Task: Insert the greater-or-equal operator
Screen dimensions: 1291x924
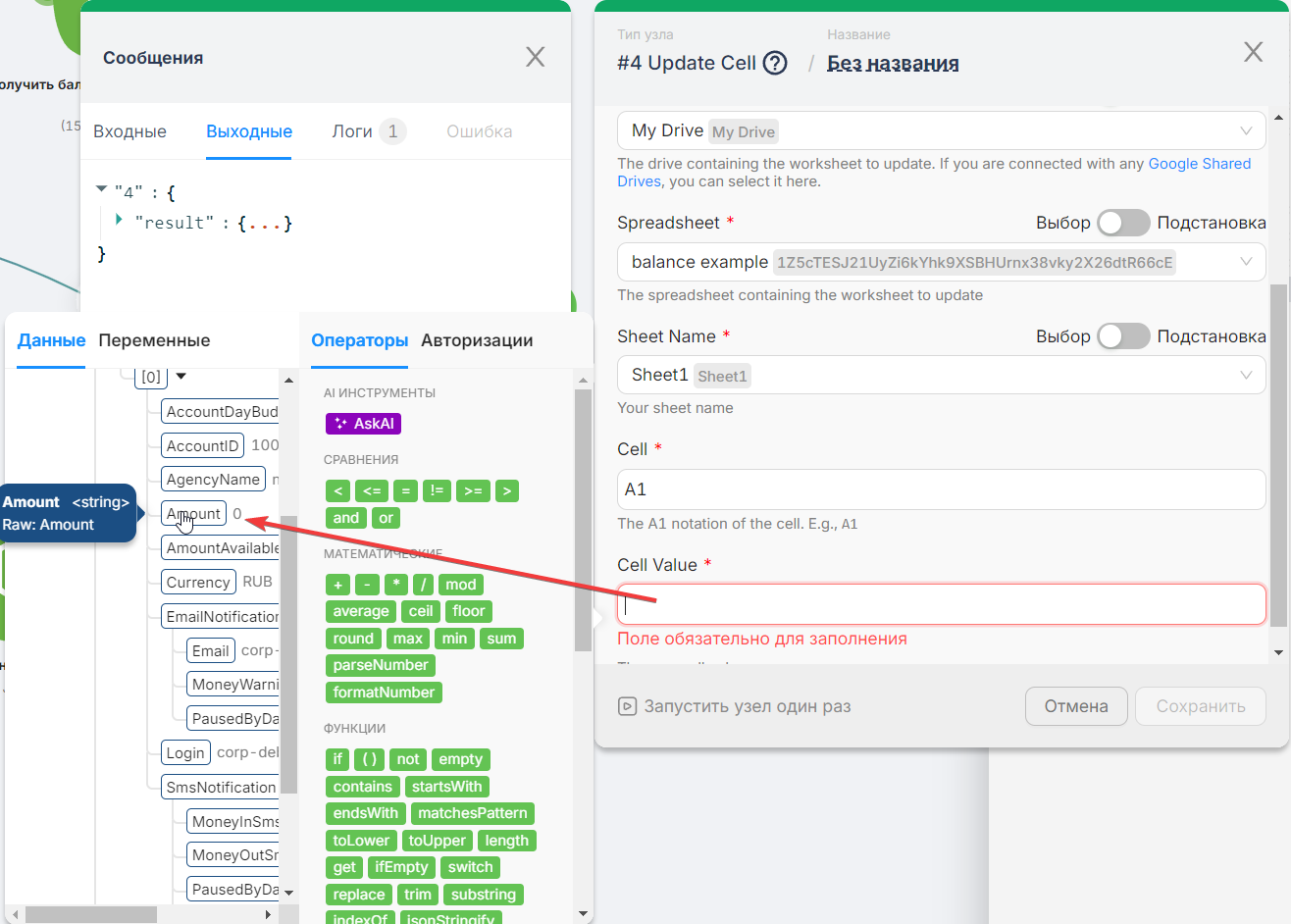Action: pyautogui.click(x=473, y=490)
